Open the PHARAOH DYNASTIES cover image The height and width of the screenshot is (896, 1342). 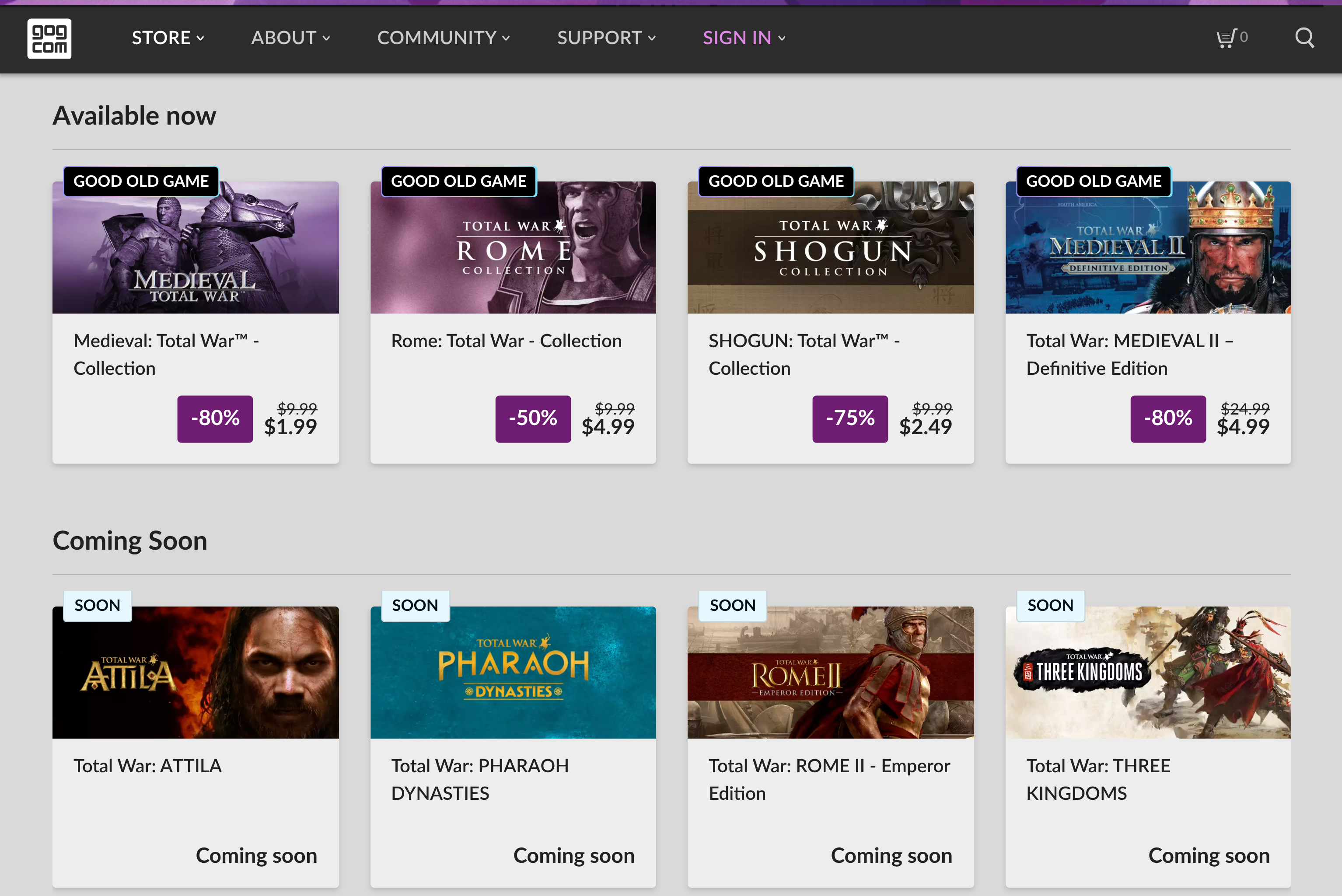click(x=513, y=673)
